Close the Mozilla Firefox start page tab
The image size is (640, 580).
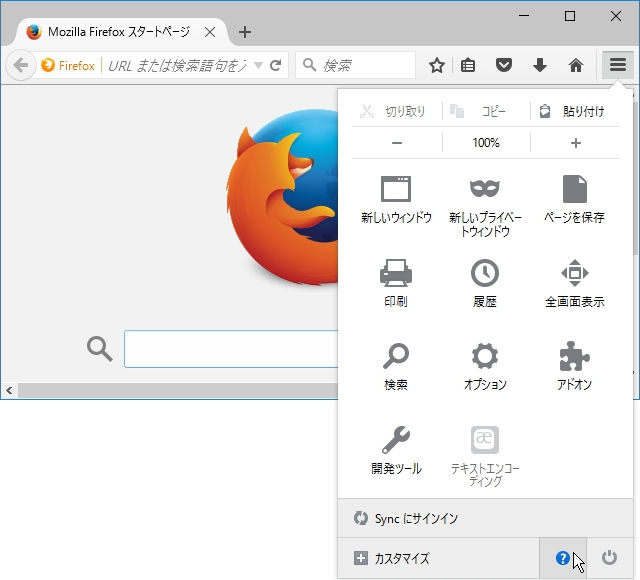[x=210, y=32]
